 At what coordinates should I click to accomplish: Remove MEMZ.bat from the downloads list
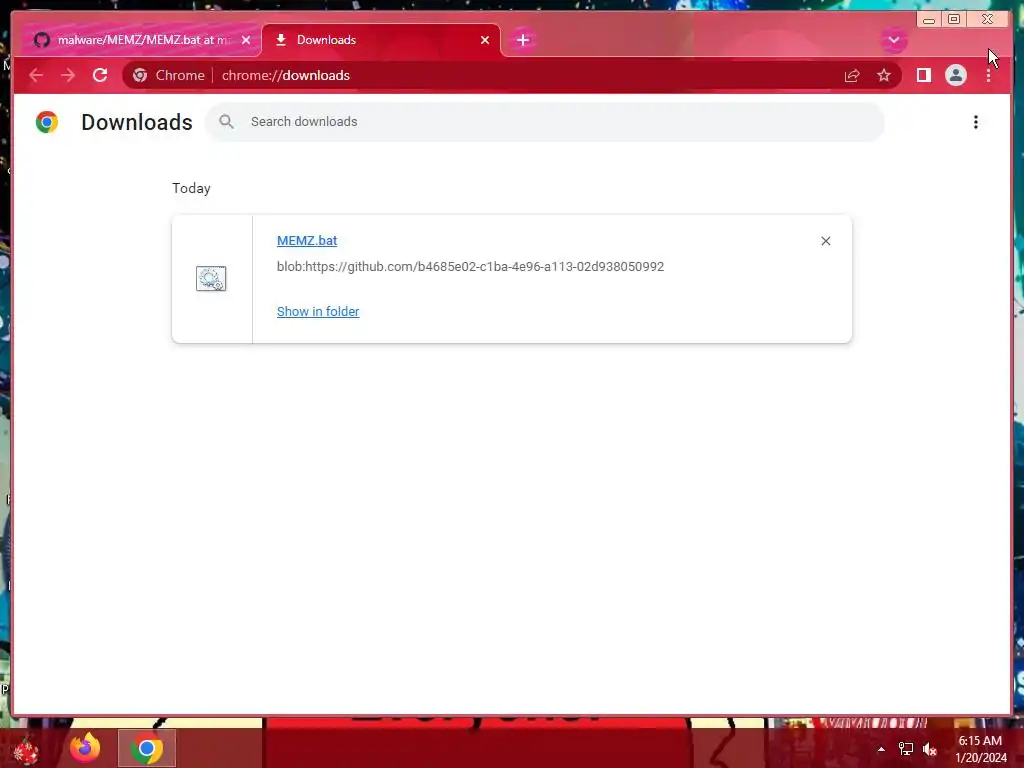pyautogui.click(x=825, y=241)
